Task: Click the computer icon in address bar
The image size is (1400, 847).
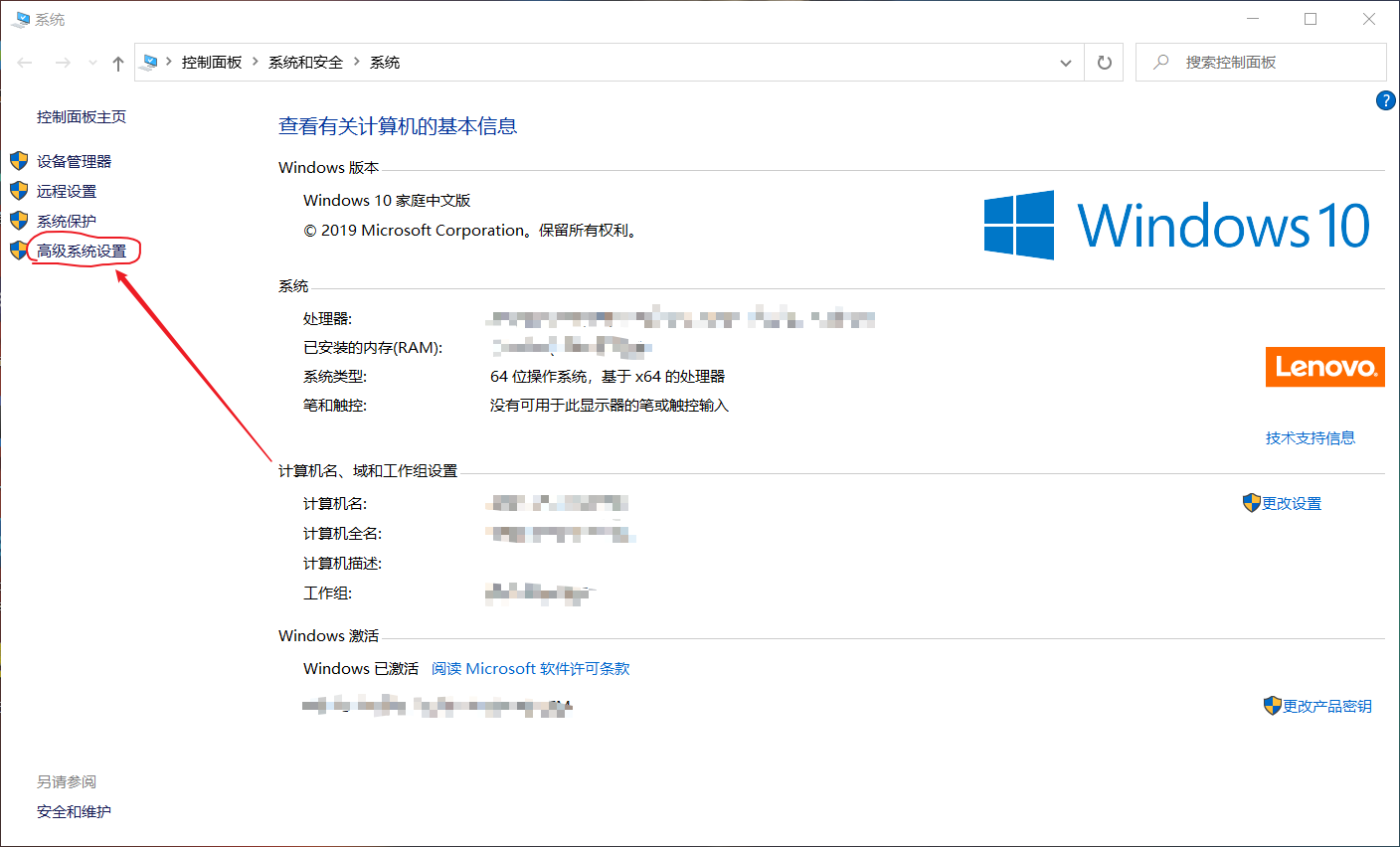Action: (x=150, y=63)
